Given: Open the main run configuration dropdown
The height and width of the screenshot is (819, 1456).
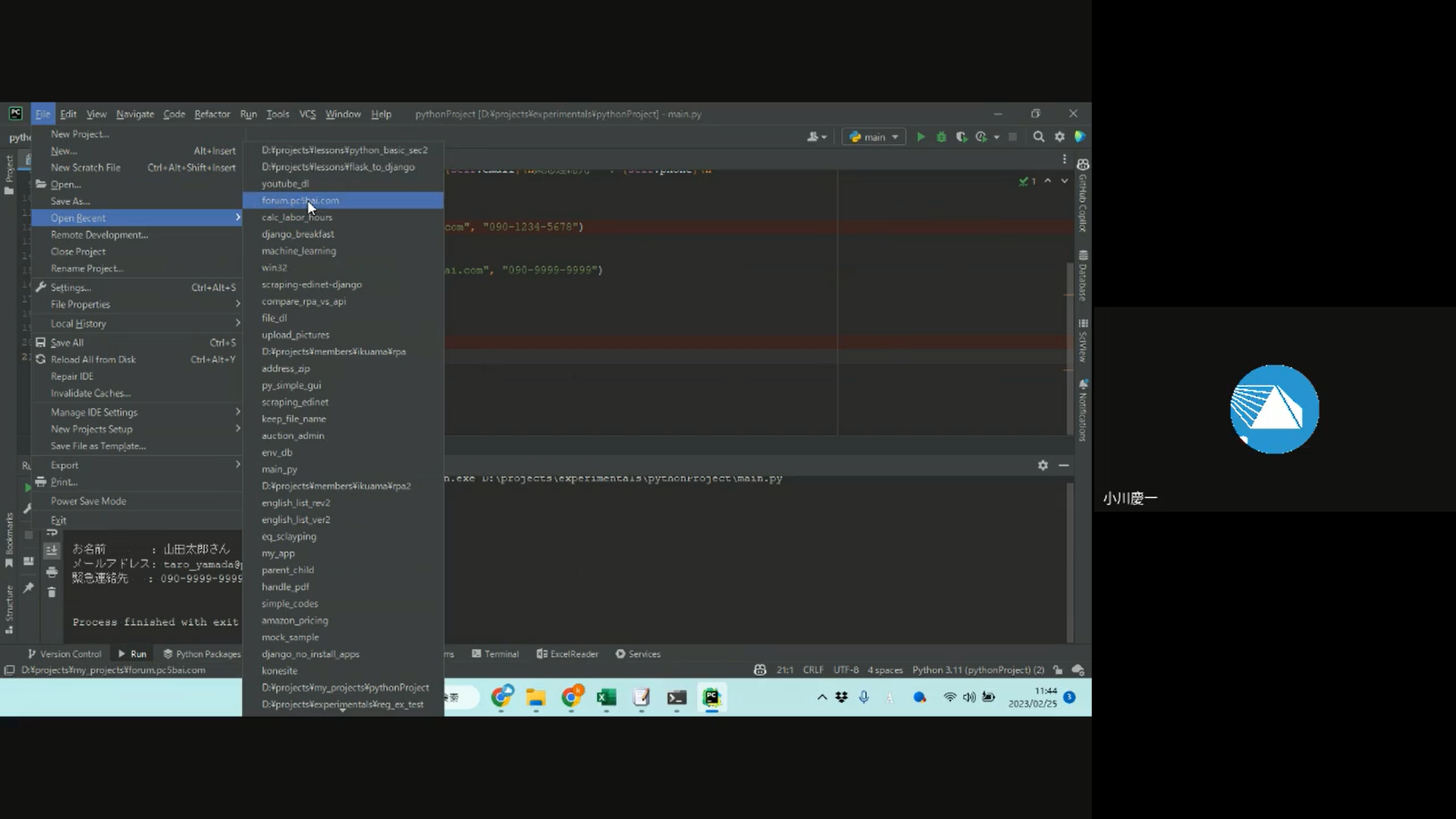Looking at the screenshot, I should pyautogui.click(x=874, y=137).
